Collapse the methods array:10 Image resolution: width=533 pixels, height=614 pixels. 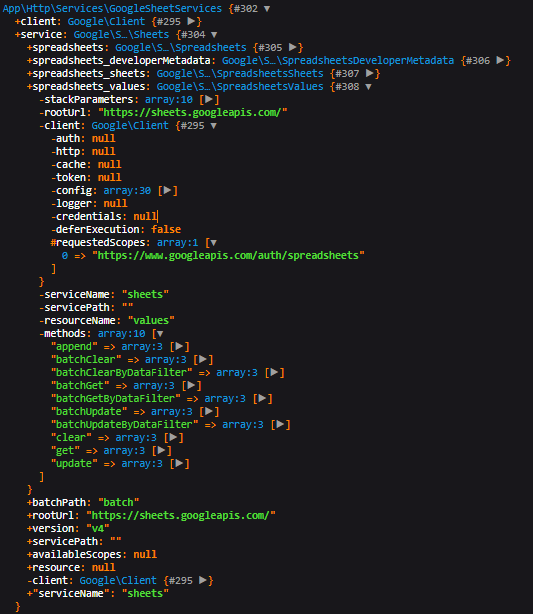coord(160,334)
